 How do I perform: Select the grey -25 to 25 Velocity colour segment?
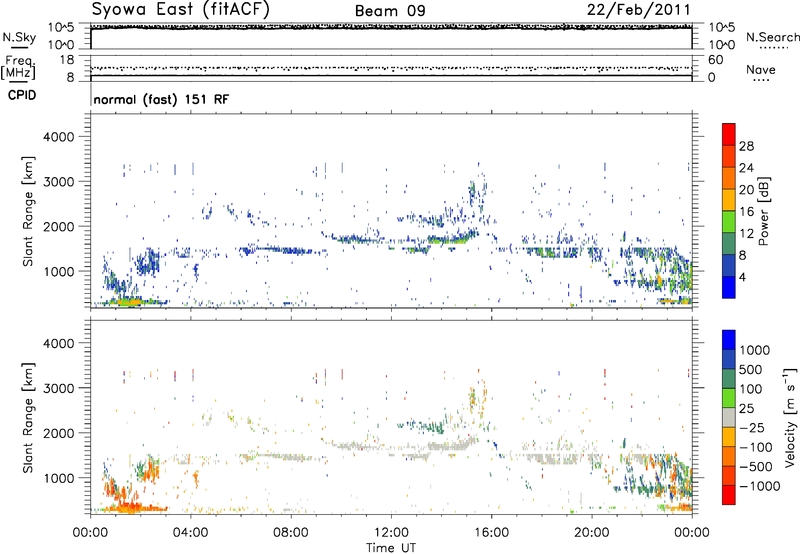729,417
